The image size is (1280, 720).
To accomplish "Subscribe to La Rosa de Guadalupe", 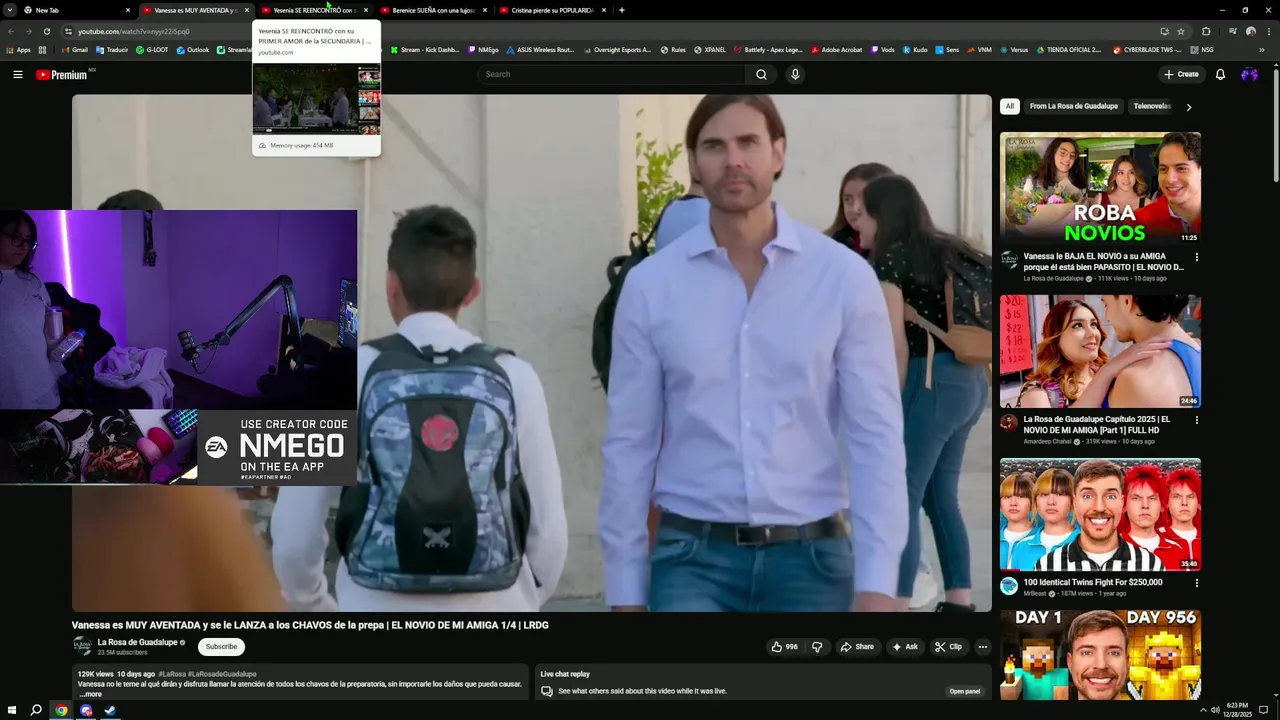I will coord(221,646).
